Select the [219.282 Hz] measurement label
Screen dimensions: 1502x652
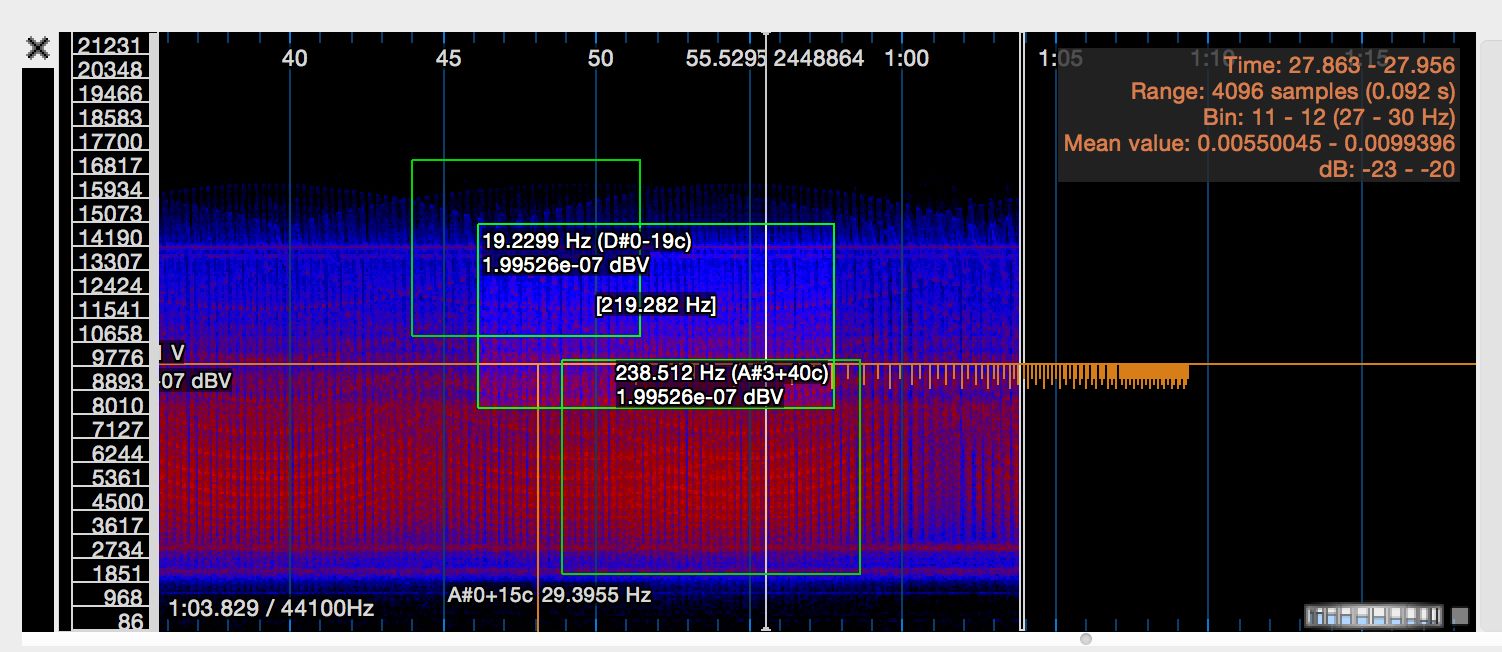655,305
